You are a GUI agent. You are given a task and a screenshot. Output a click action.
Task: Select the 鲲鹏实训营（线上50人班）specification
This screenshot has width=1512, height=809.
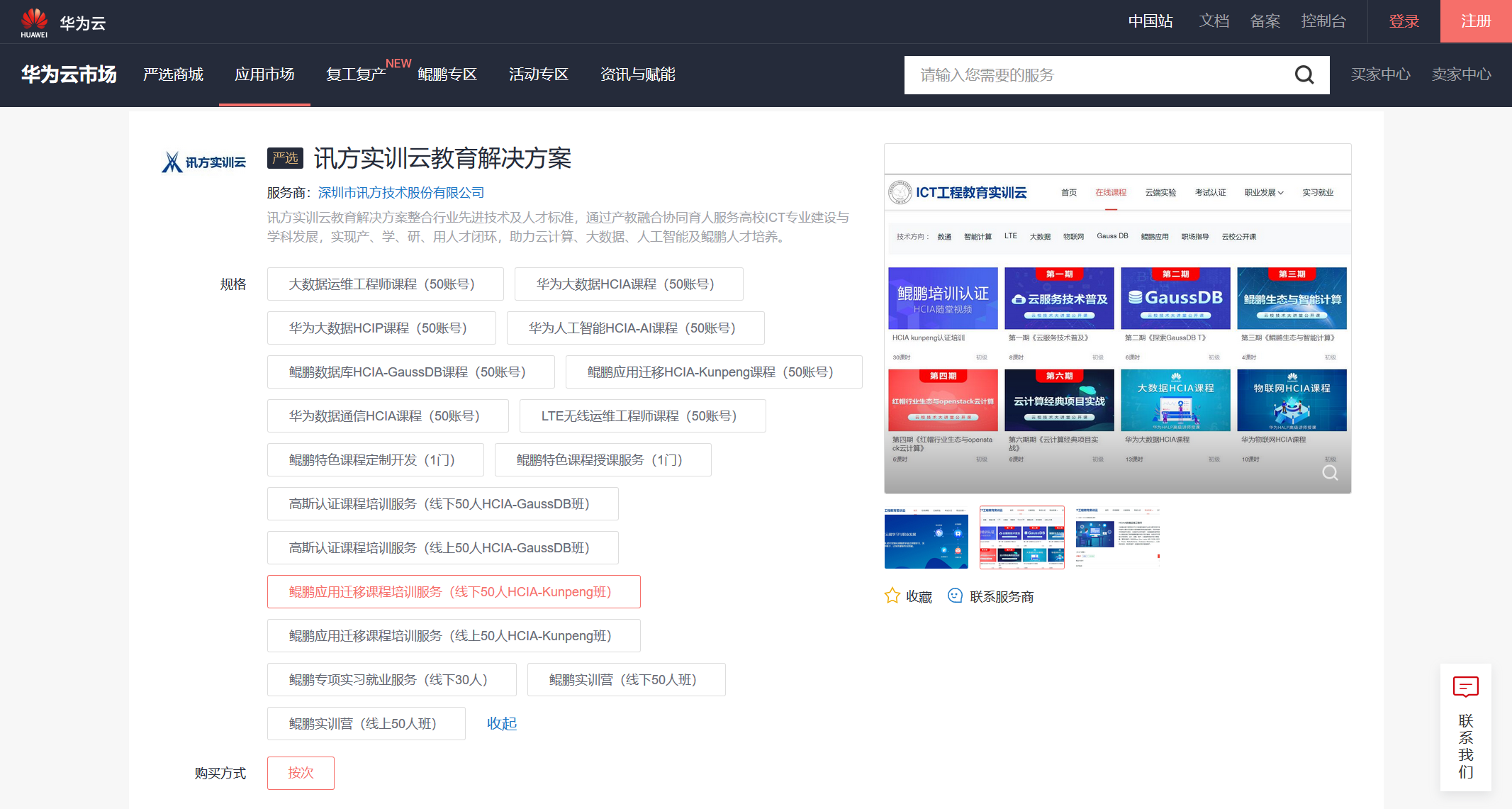(366, 723)
